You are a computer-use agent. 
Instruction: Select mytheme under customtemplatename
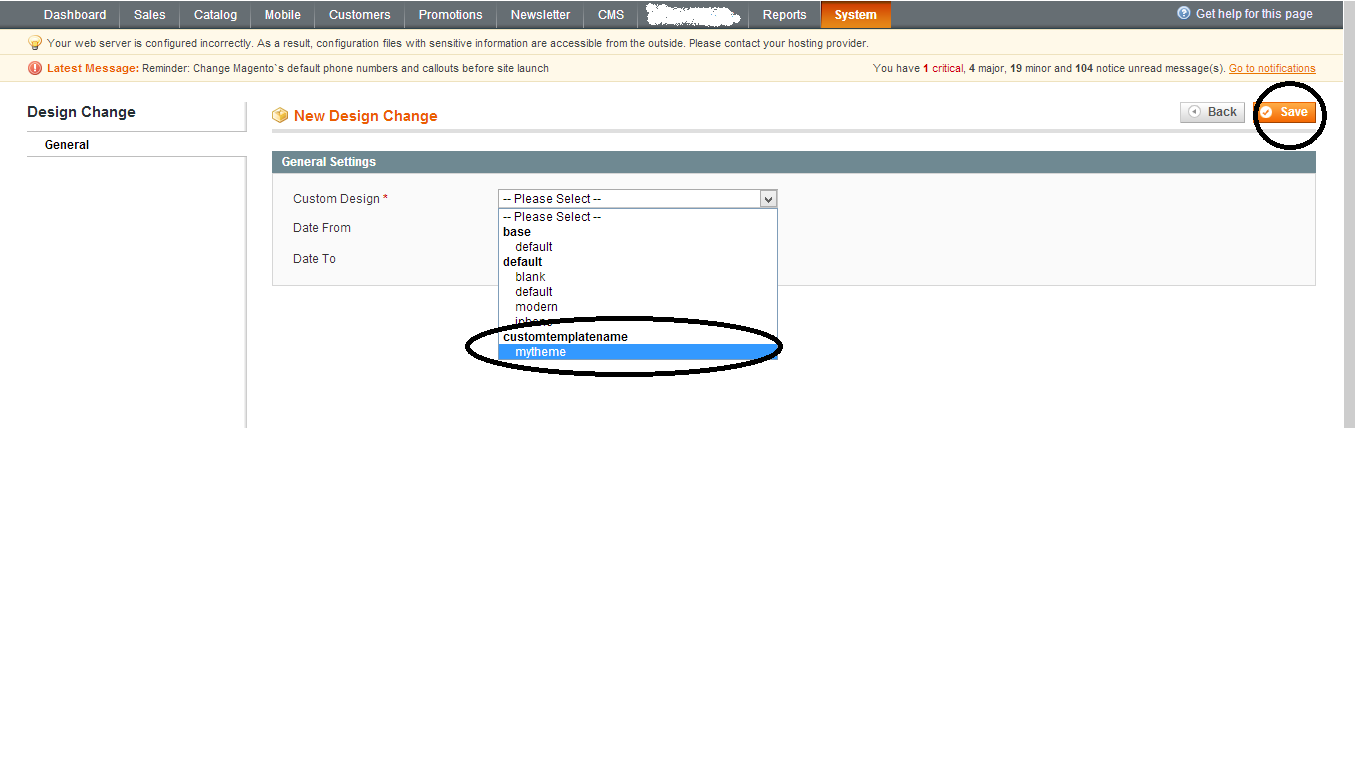pos(540,352)
